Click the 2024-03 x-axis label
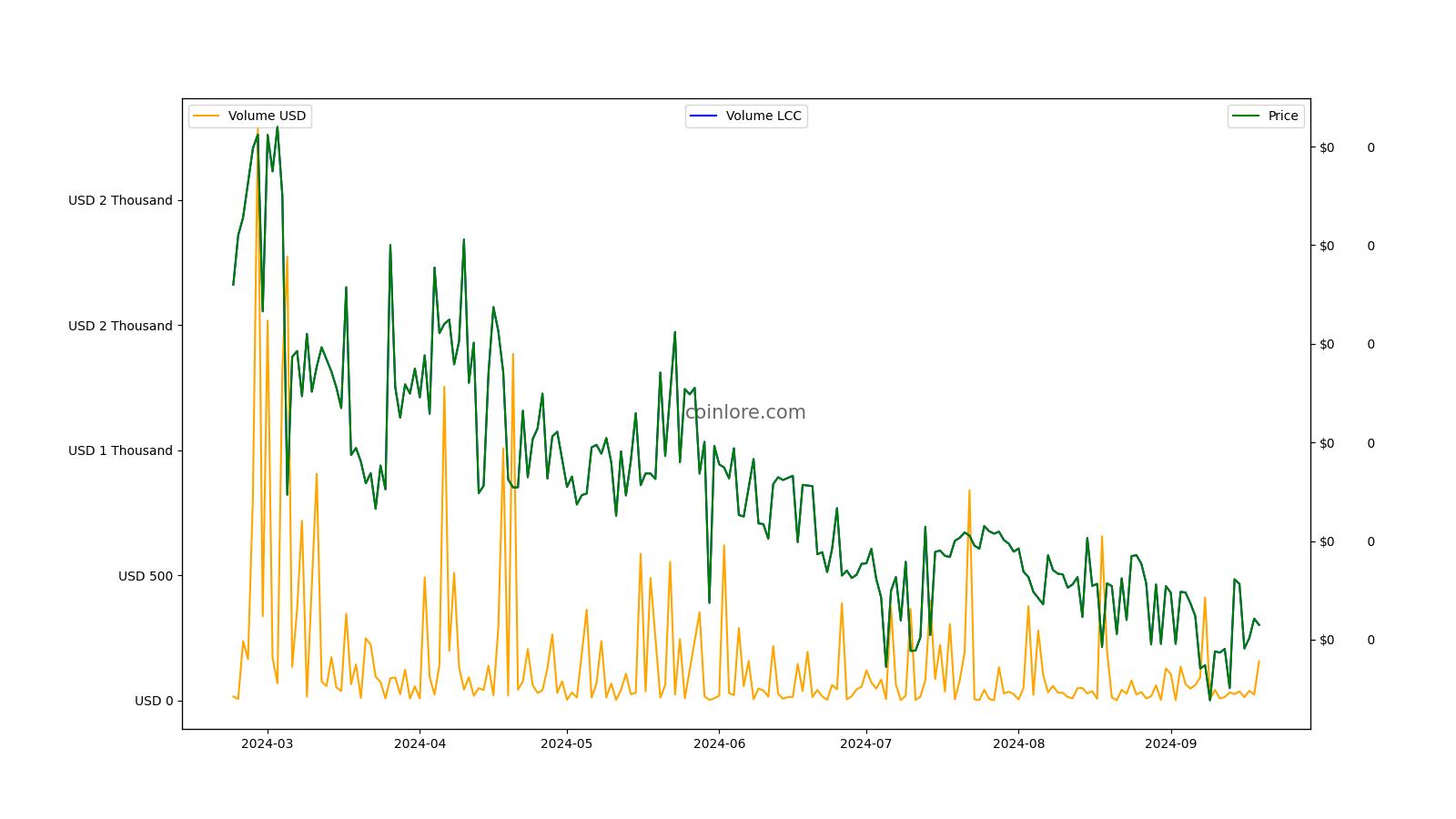Viewport: 1456px width, 819px height. [268, 743]
